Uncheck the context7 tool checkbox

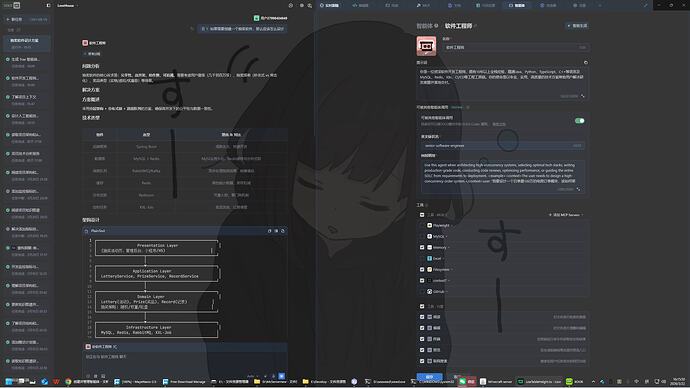coord(422,280)
